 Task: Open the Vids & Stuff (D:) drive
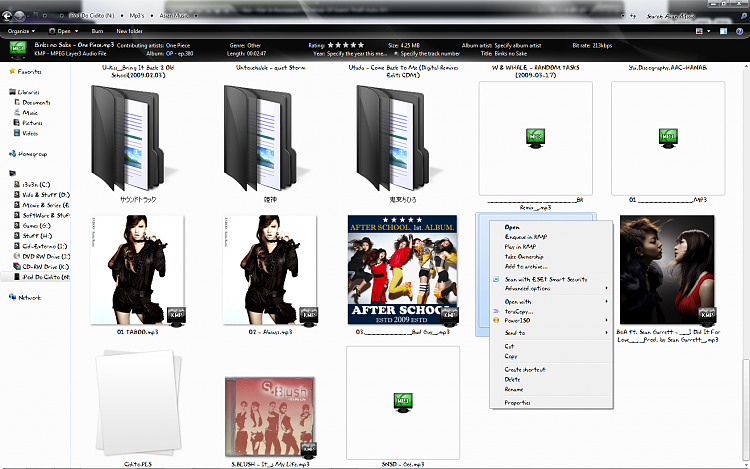[45, 195]
